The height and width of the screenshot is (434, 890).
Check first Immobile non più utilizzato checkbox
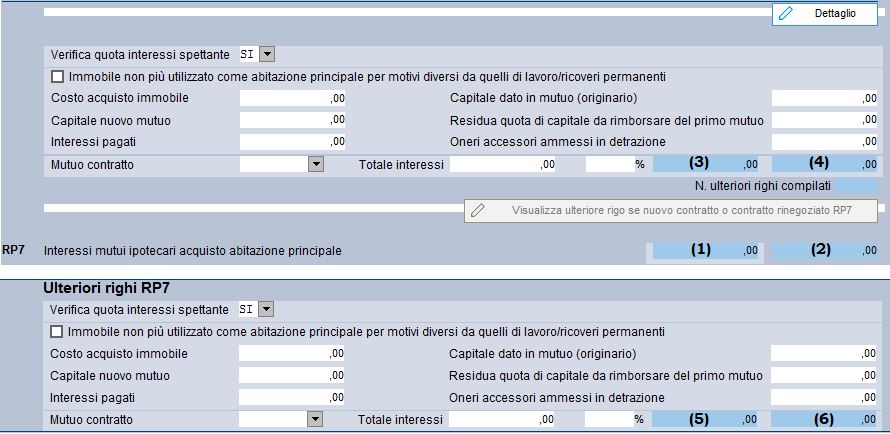57,77
